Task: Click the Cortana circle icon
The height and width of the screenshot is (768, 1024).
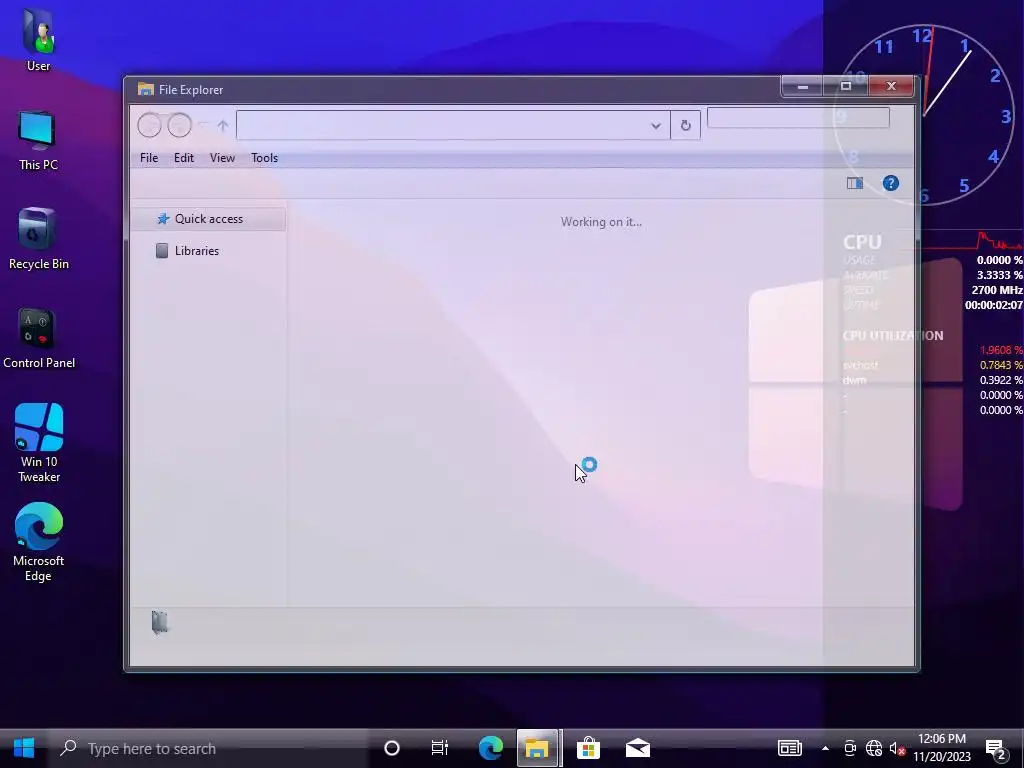Action: 392,748
